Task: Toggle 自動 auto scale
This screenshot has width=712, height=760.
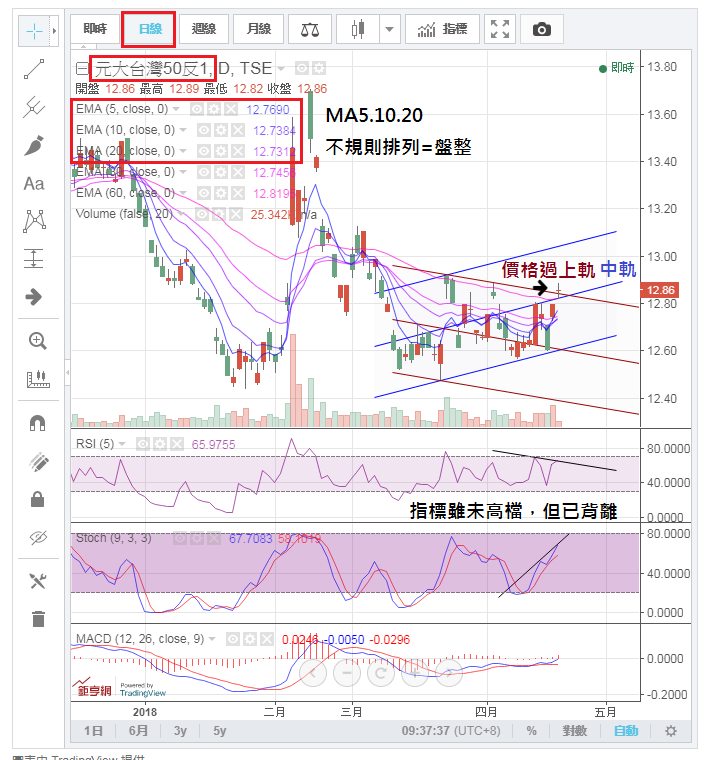Action: tap(626, 730)
